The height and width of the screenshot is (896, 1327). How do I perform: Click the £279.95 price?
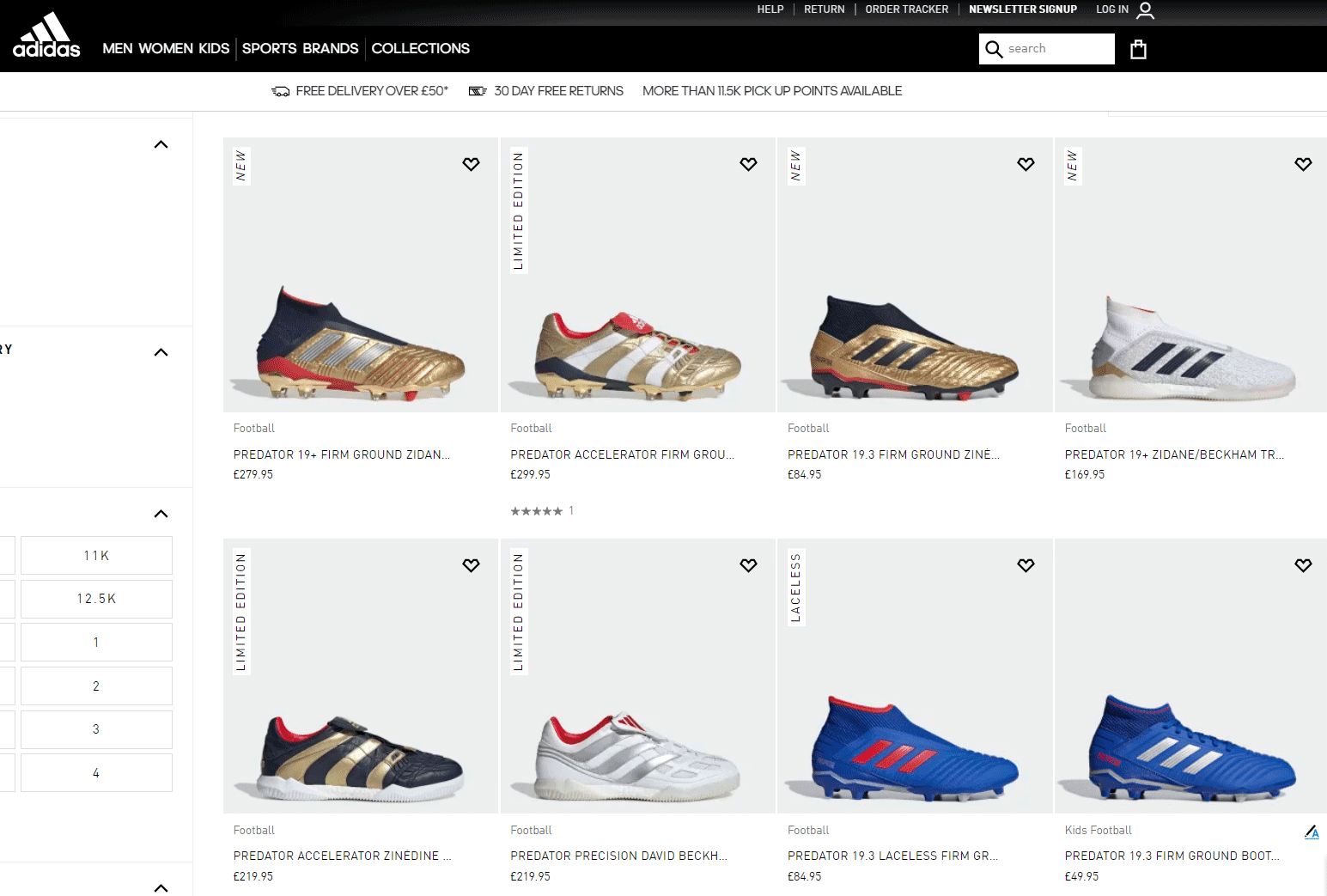click(253, 474)
